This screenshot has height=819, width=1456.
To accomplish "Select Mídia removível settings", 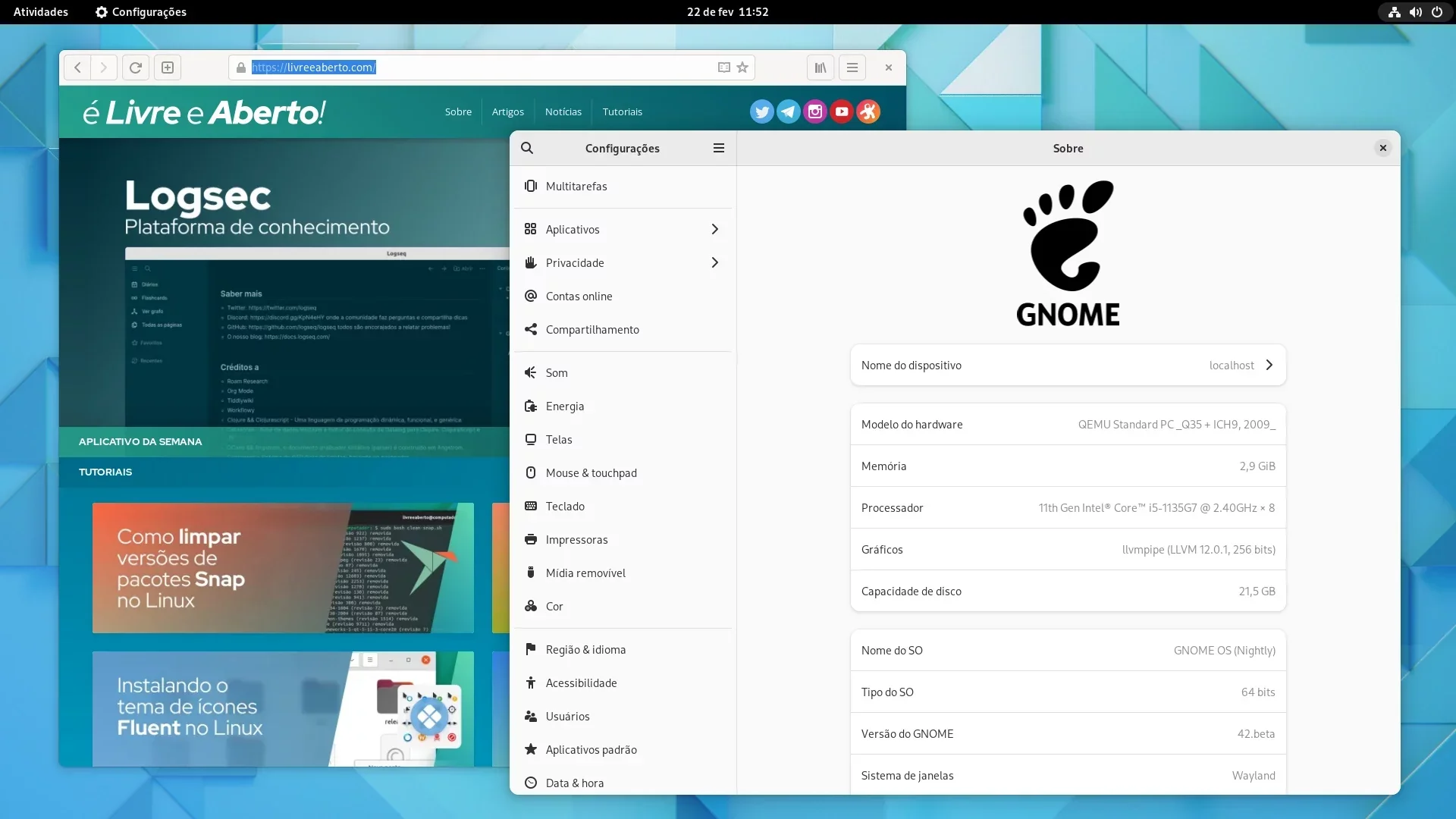I will point(623,573).
